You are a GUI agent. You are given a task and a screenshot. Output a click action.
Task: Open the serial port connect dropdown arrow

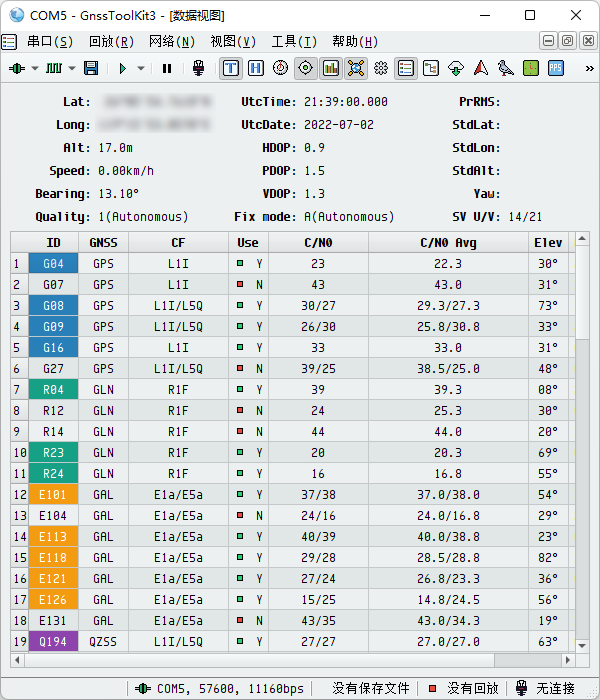click(x=35, y=68)
